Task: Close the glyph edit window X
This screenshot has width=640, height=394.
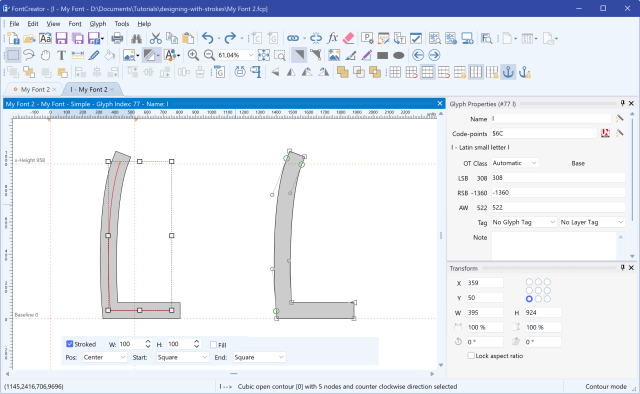Action: click(440, 104)
